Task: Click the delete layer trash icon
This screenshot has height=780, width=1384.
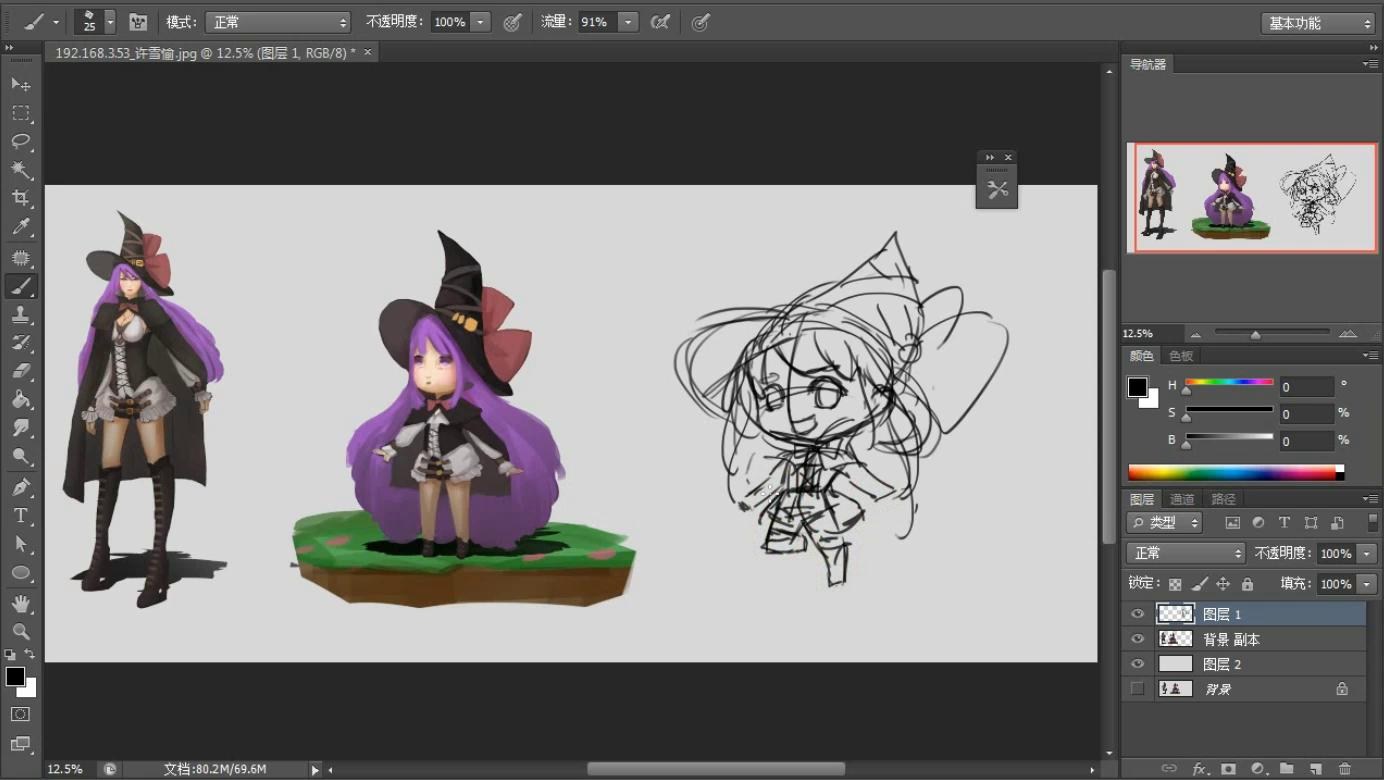Action: 1345,769
